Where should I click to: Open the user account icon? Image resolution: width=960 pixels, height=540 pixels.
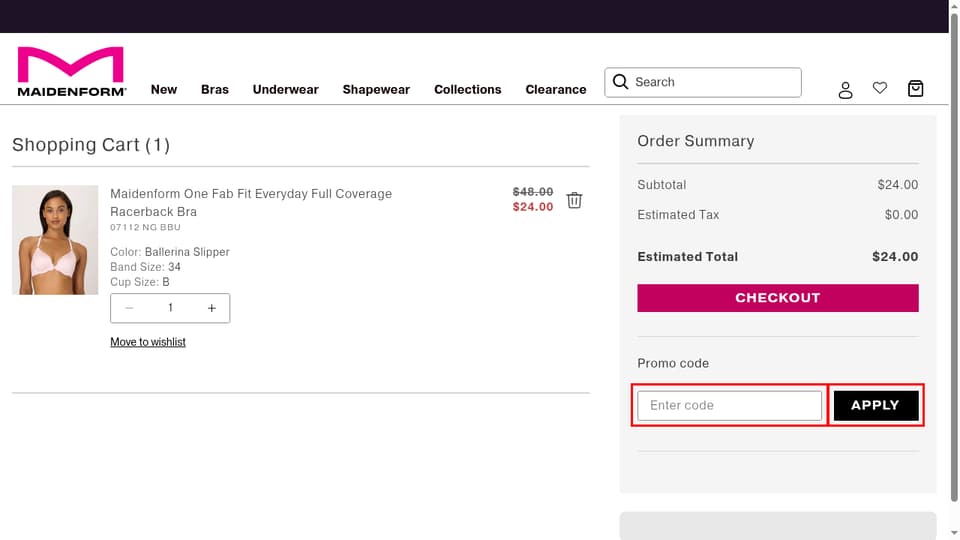coord(845,90)
